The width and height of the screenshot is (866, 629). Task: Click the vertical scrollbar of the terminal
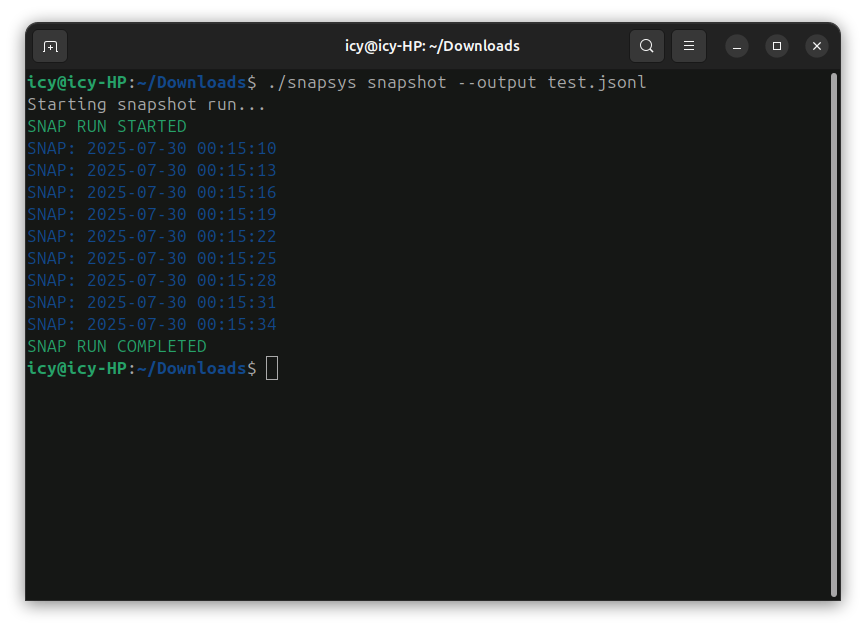833,330
